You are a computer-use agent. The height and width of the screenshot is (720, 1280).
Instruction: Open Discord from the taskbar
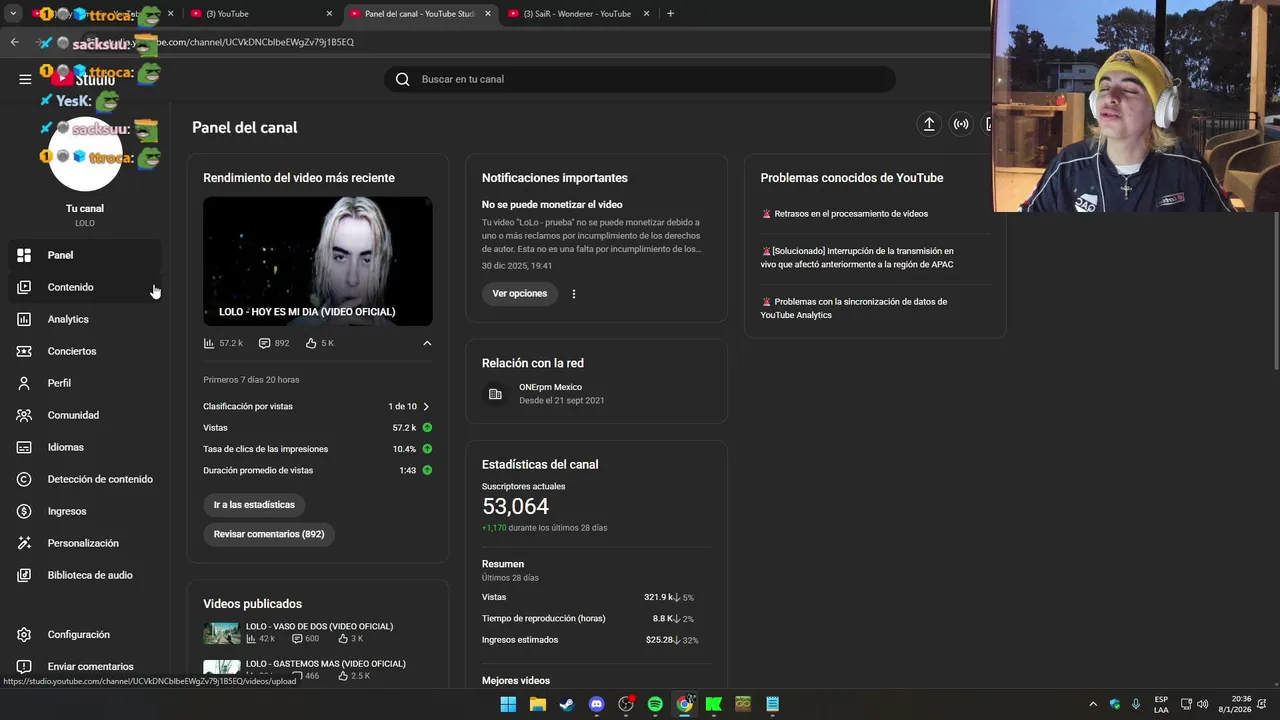point(597,704)
